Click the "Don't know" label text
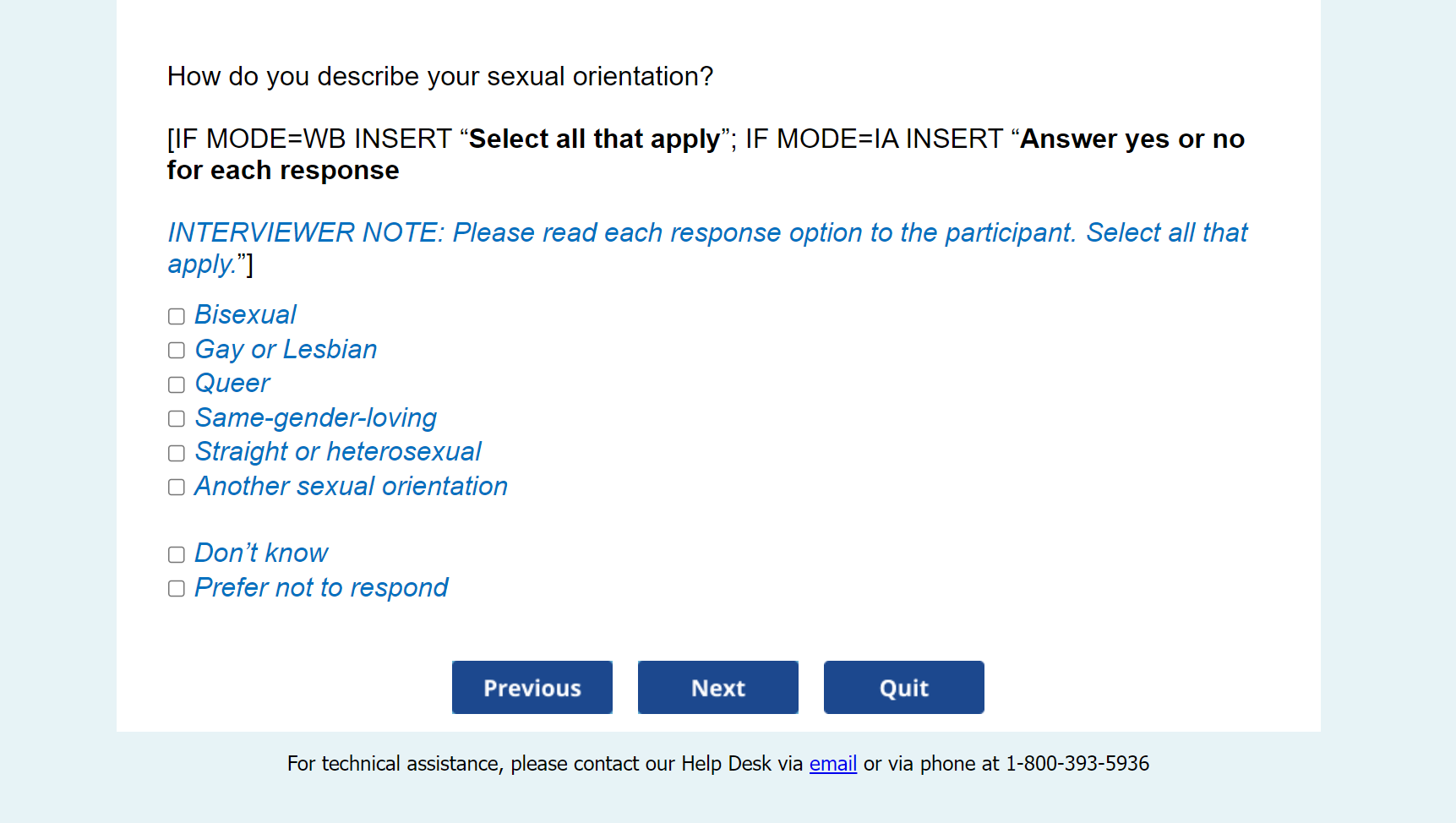 coord(261,553)
